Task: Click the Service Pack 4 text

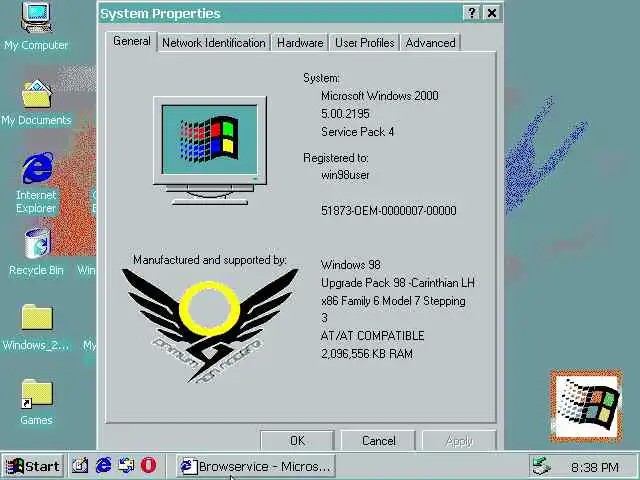Action: coord(357,132)
